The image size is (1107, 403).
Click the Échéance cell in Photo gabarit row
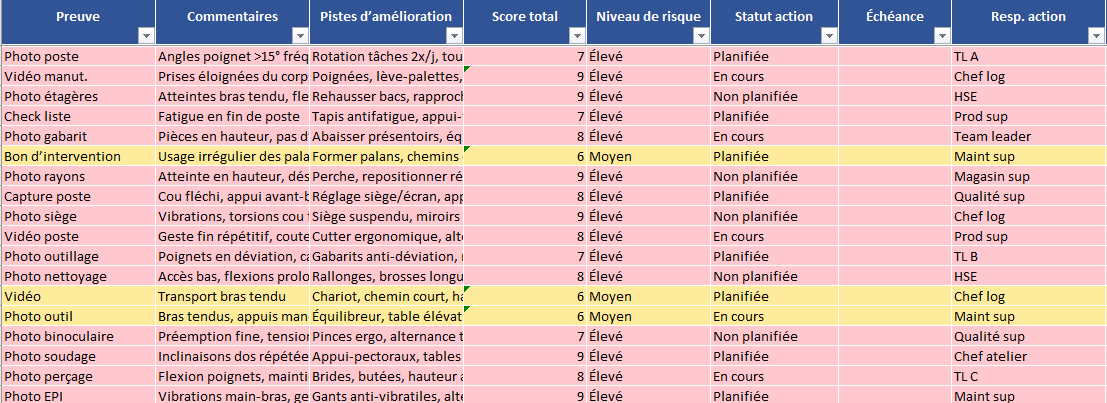coord(894,137)
